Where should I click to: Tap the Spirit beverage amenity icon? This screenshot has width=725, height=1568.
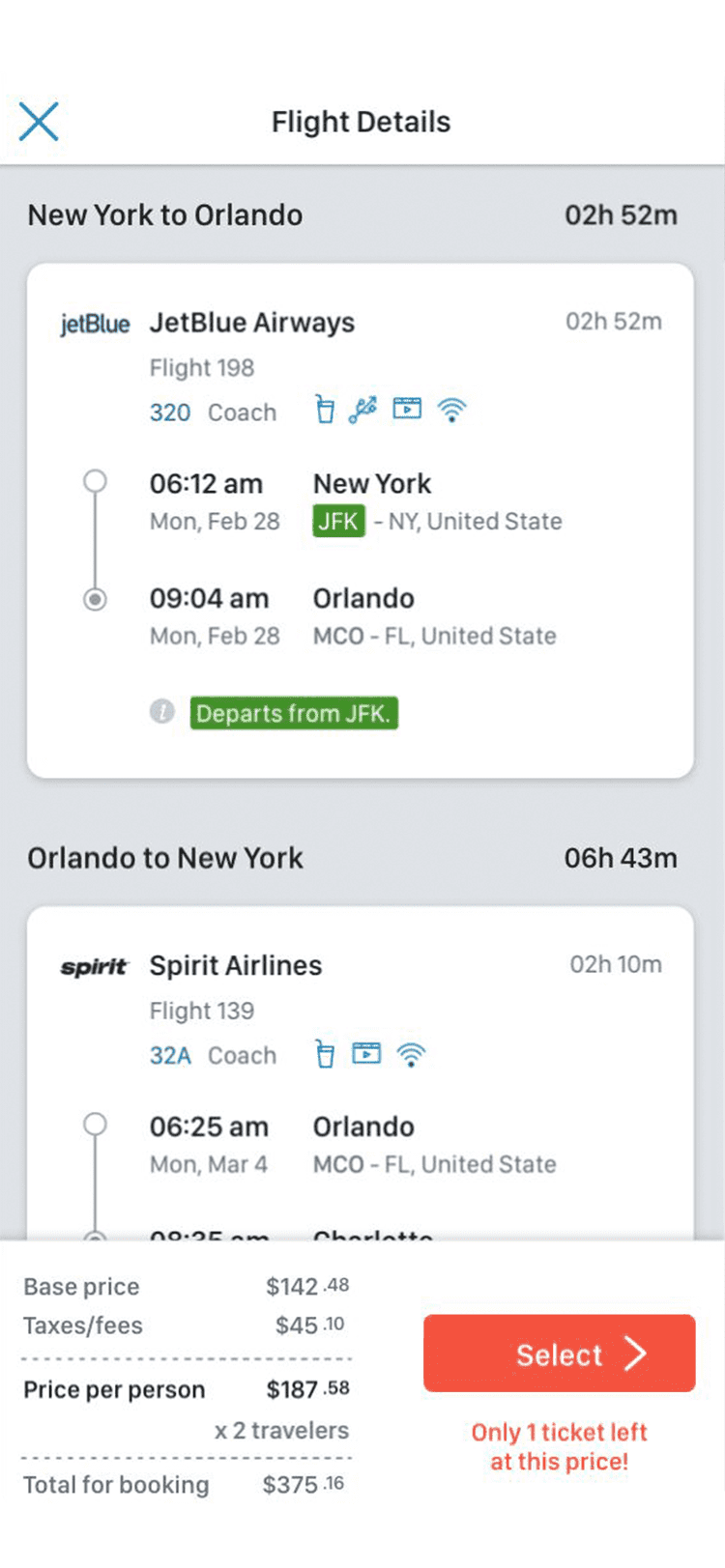(325, 1053)
